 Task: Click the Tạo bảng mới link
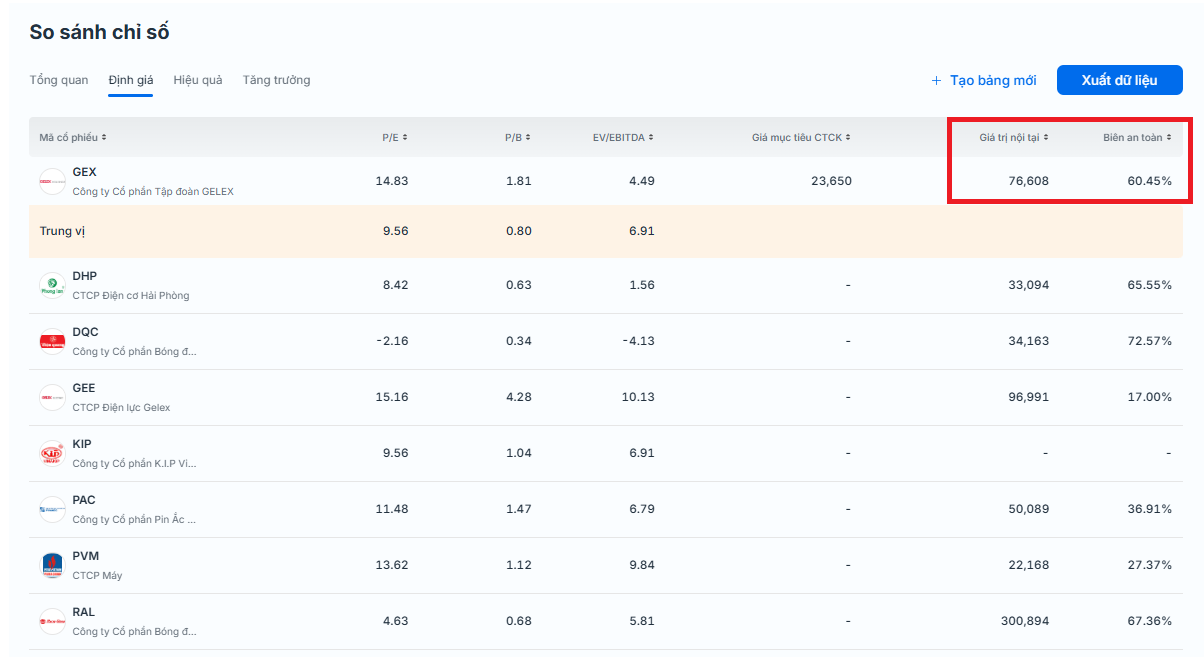[983, 80]
